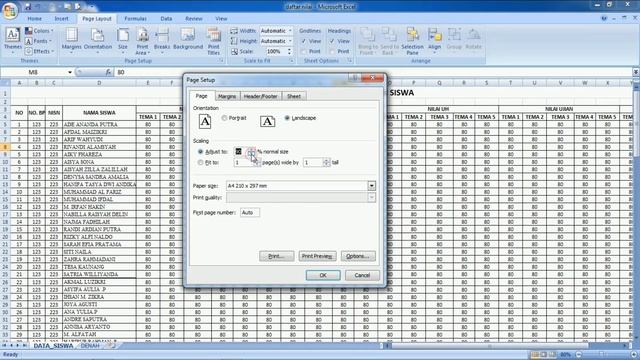Click the Save icon in Quick Access toolbar
Image resolution: width=640 pixels, height=360 pixels.
point(28,7)
